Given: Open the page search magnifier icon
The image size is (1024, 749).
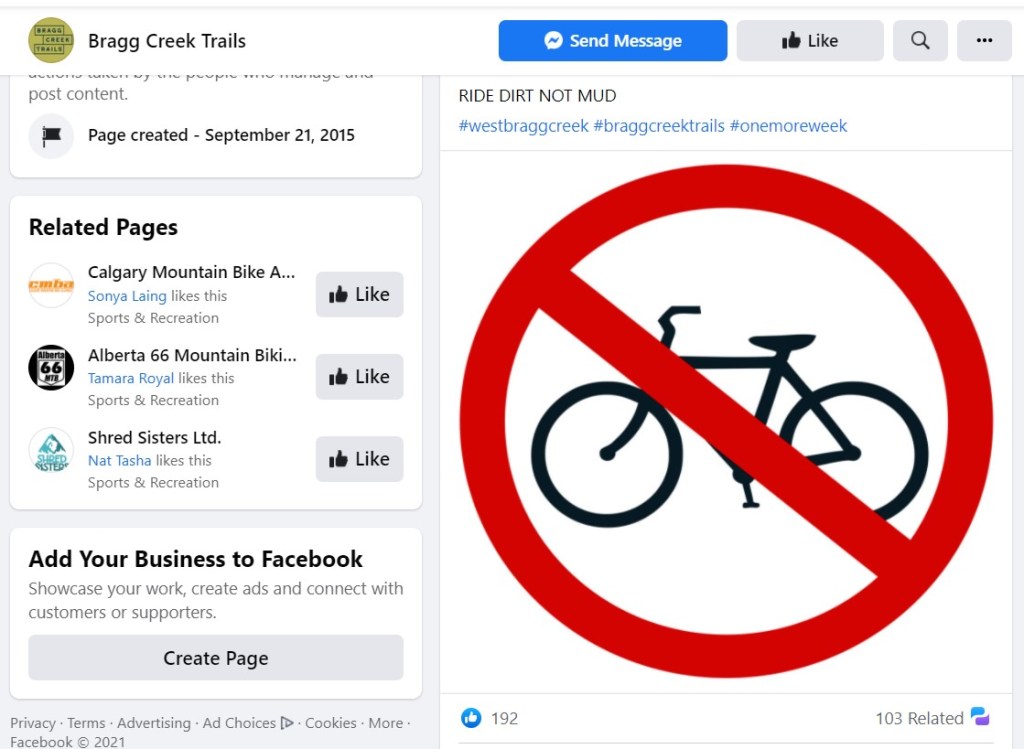Looking at the screenshot, I should (x=920, y=41).
